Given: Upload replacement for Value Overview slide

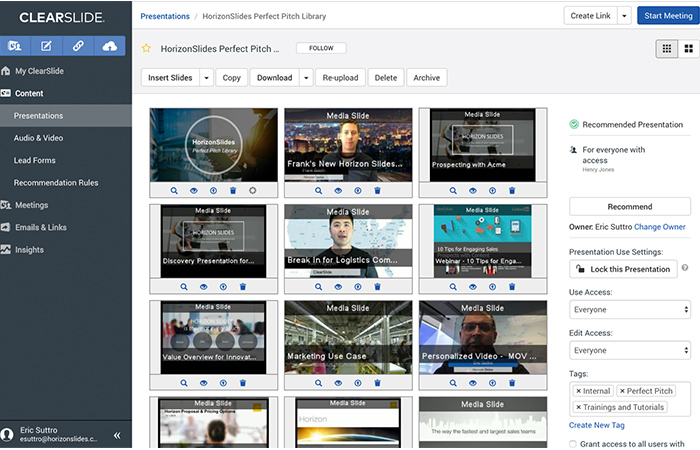Looking at the screenshot, I should [x=223, y=383].
